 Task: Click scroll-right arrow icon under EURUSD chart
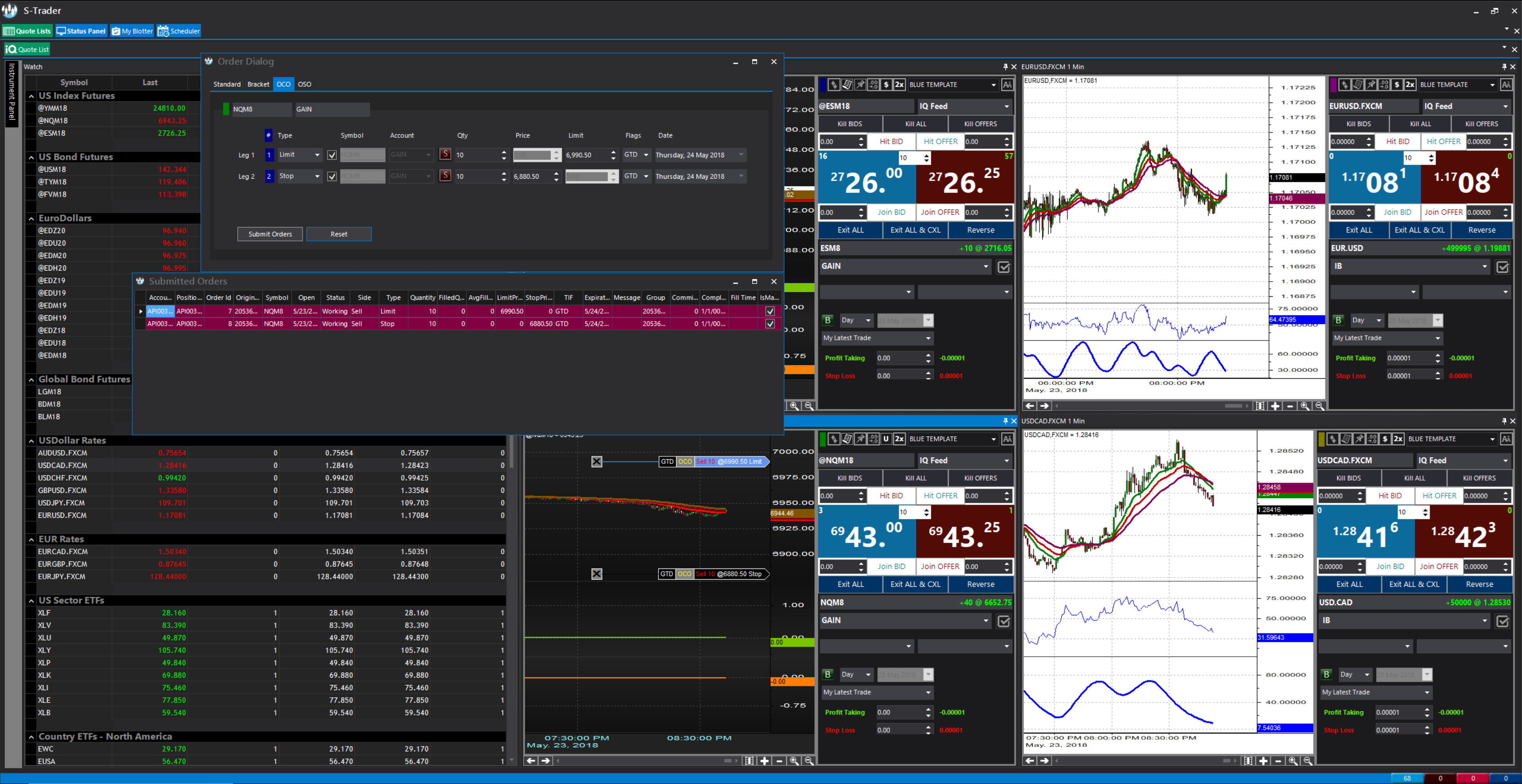[x=1045, y=406]
